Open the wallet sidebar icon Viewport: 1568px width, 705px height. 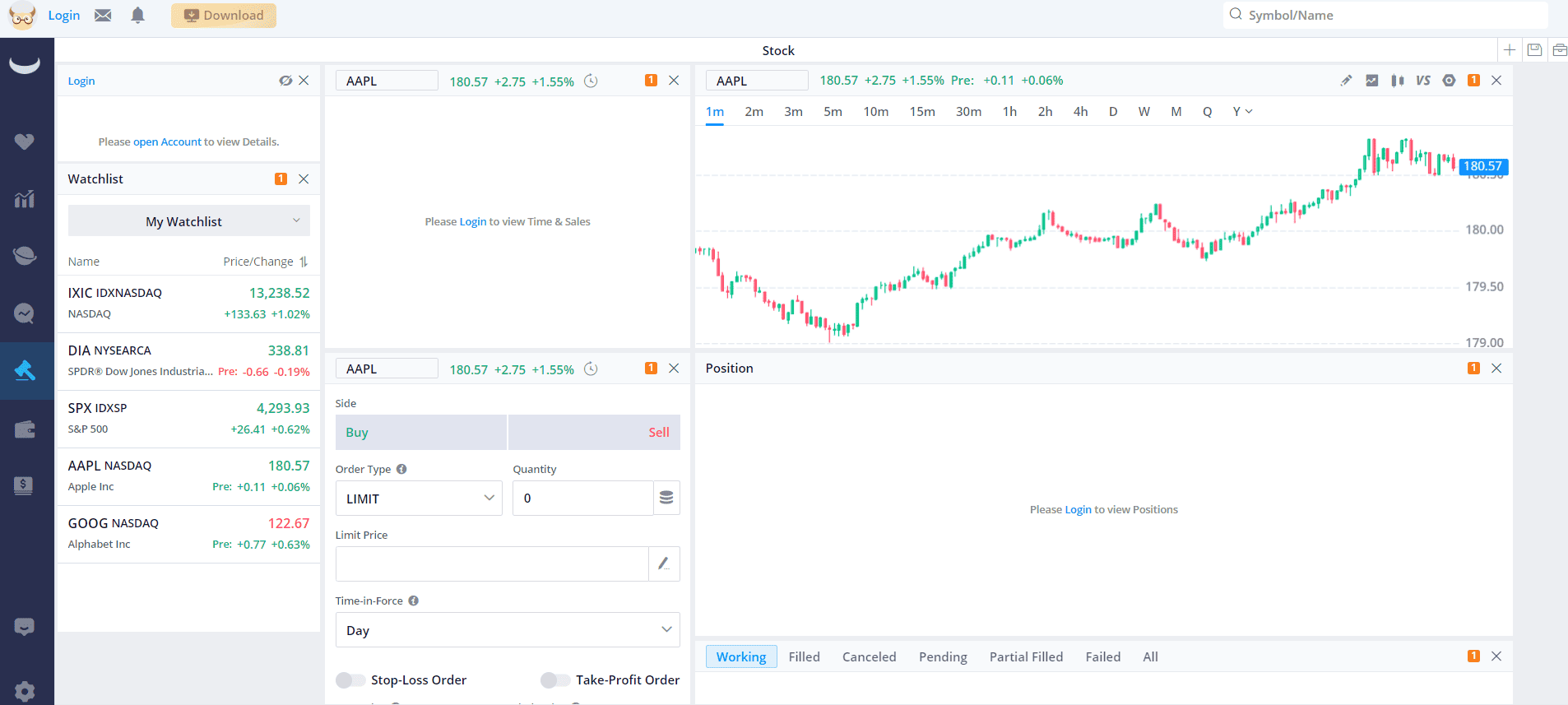coord(25,429)
